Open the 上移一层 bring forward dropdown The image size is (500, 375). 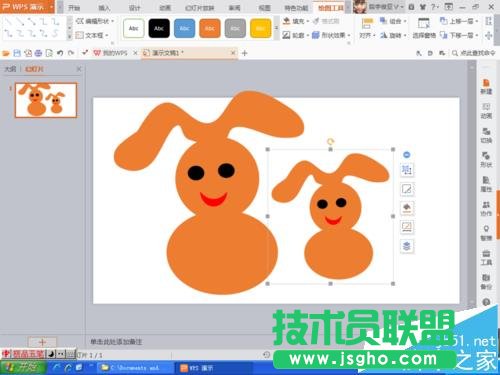[459, 21]
